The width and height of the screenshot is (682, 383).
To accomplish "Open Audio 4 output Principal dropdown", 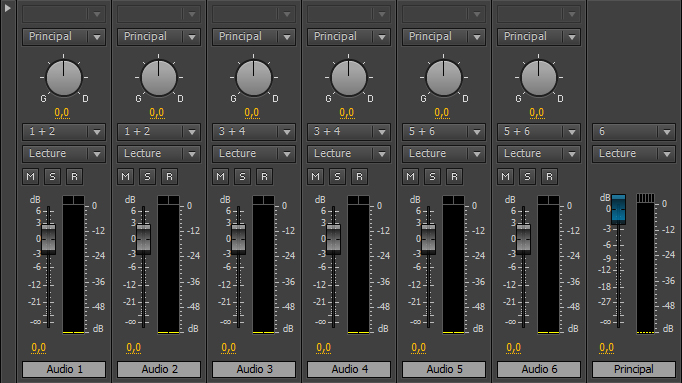I will tap(349, 37).
